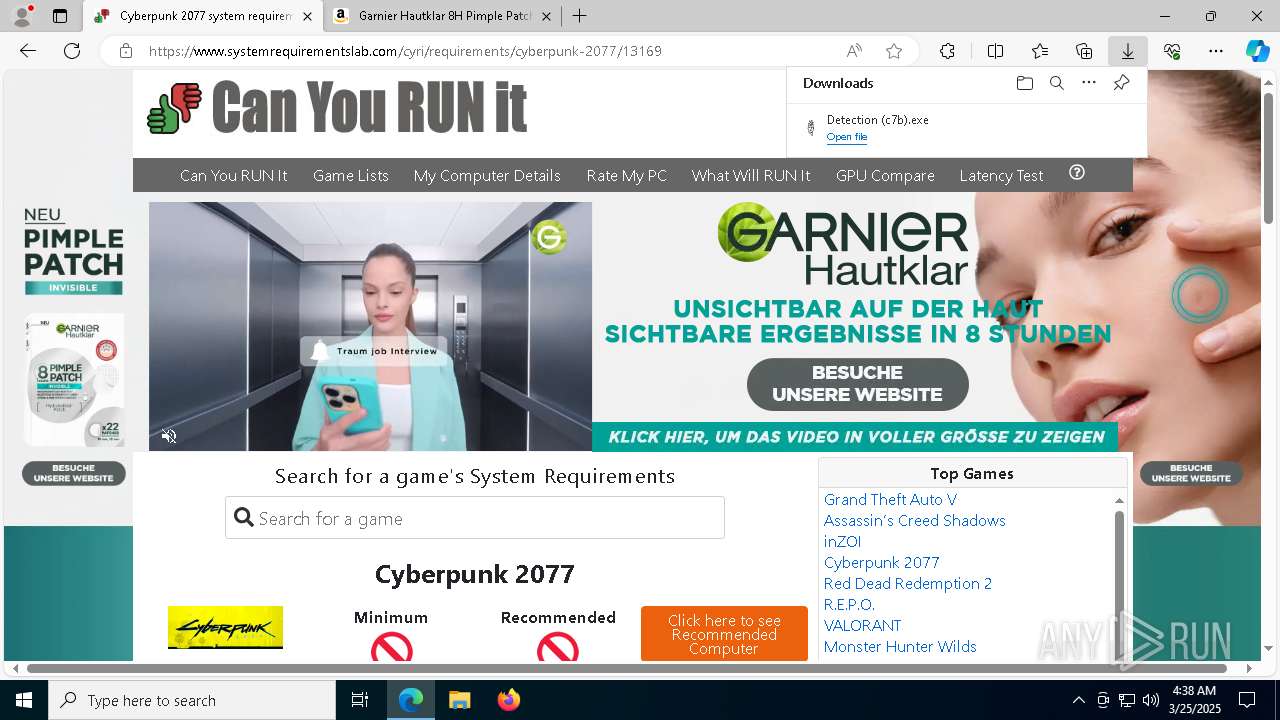Open GPU Compare page
The image size is (1280, 720).
click(885, 175)
